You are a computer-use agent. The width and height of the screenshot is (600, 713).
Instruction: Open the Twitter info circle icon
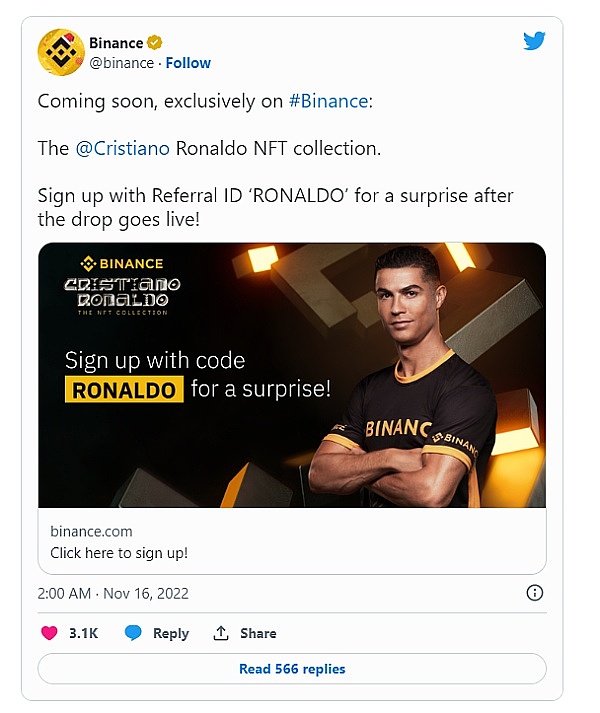click(534, 593)
